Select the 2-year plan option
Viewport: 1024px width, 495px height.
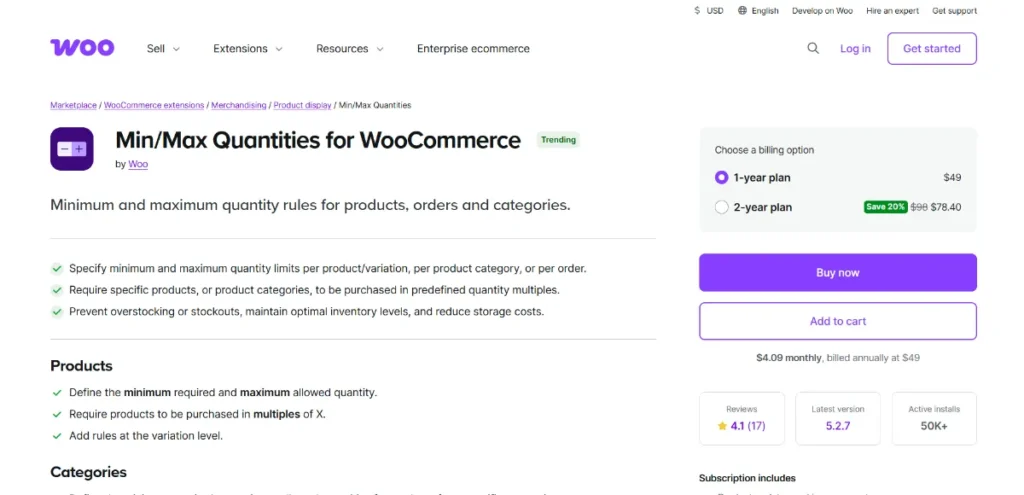722,207
